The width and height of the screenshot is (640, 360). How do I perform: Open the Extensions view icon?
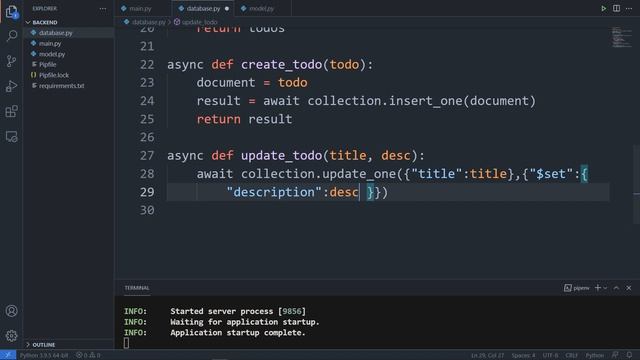pyautogui.click(x=11, y=111)
